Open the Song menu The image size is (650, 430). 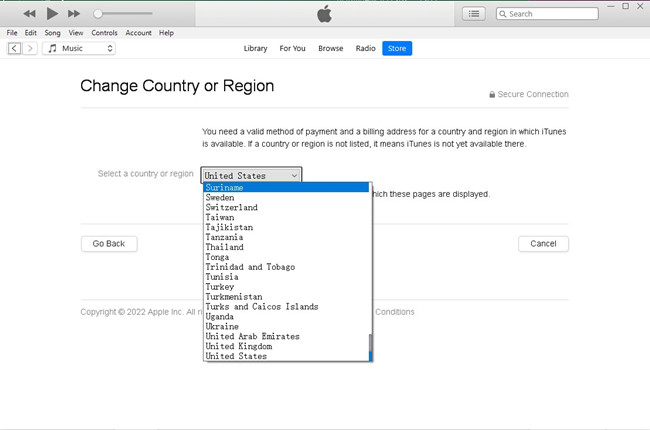pos(52,33)
